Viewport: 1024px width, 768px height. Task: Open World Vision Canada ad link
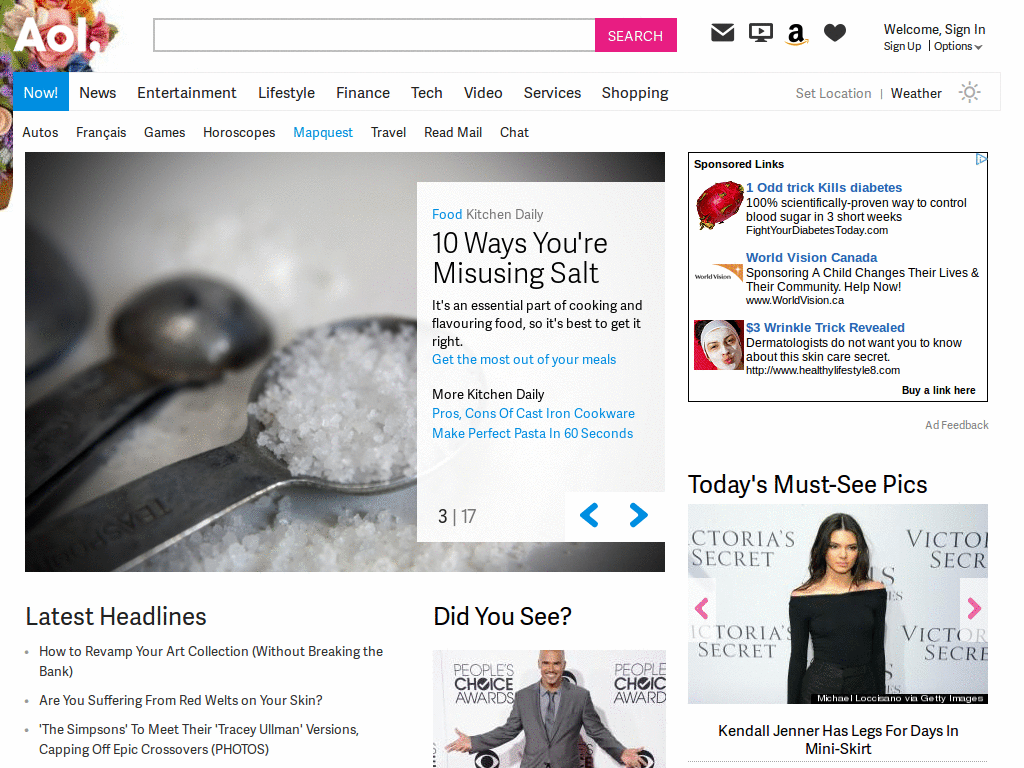tap(812, 257)
